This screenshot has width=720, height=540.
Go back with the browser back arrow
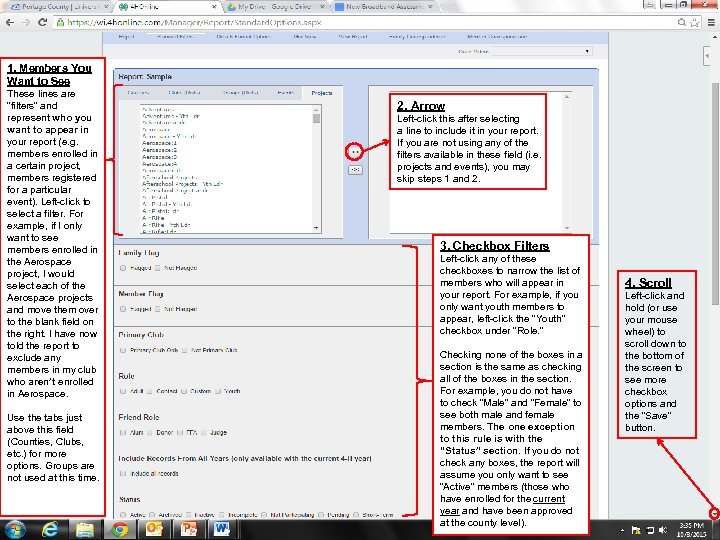[x=10, y=22]
